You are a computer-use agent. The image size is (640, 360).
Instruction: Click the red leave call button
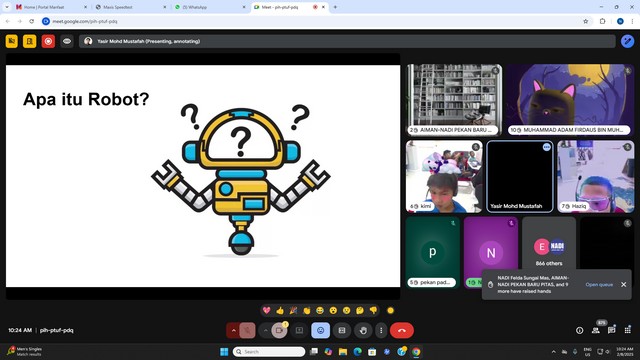[402, 330]
